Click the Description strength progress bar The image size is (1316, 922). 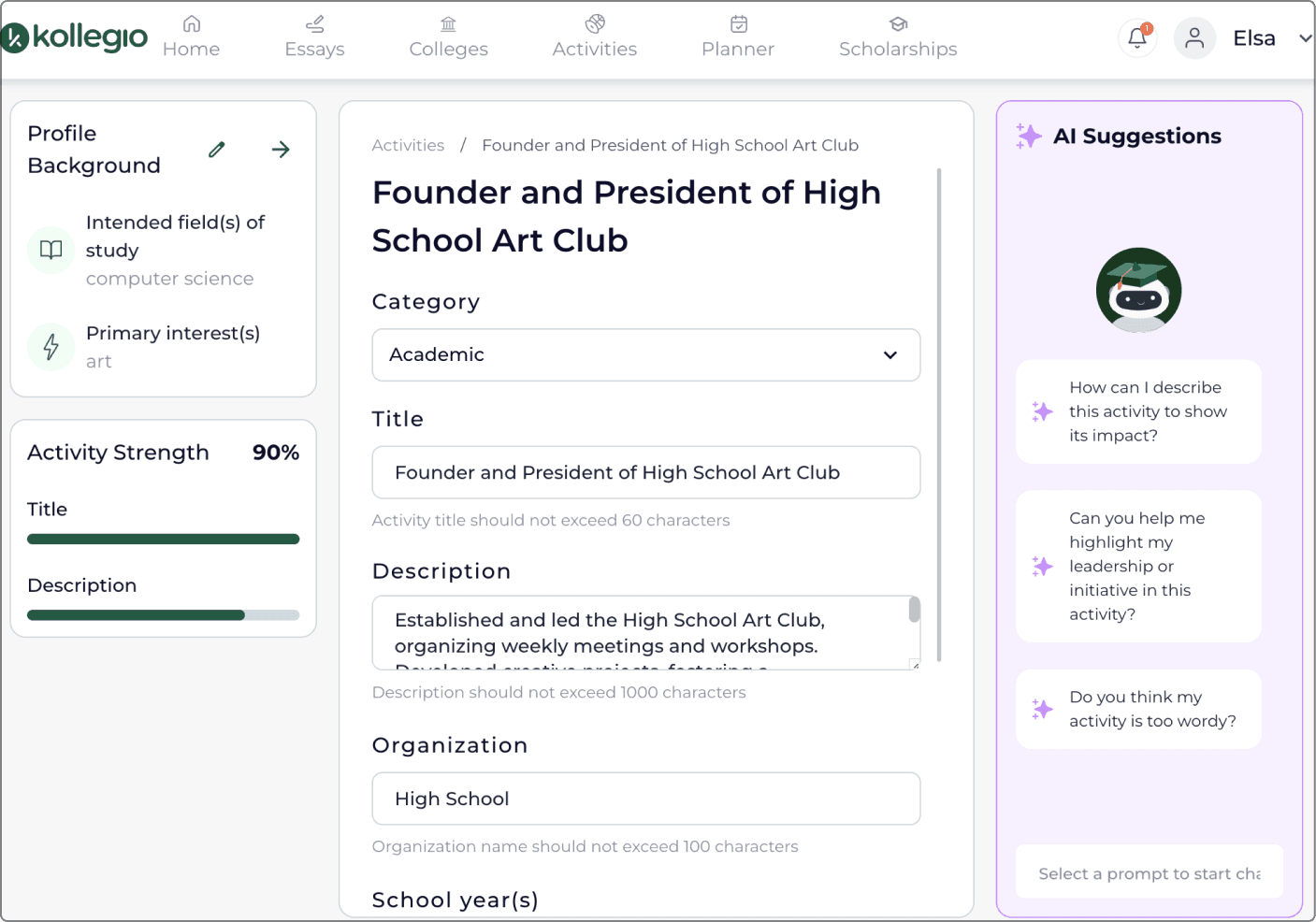[163, 615]
